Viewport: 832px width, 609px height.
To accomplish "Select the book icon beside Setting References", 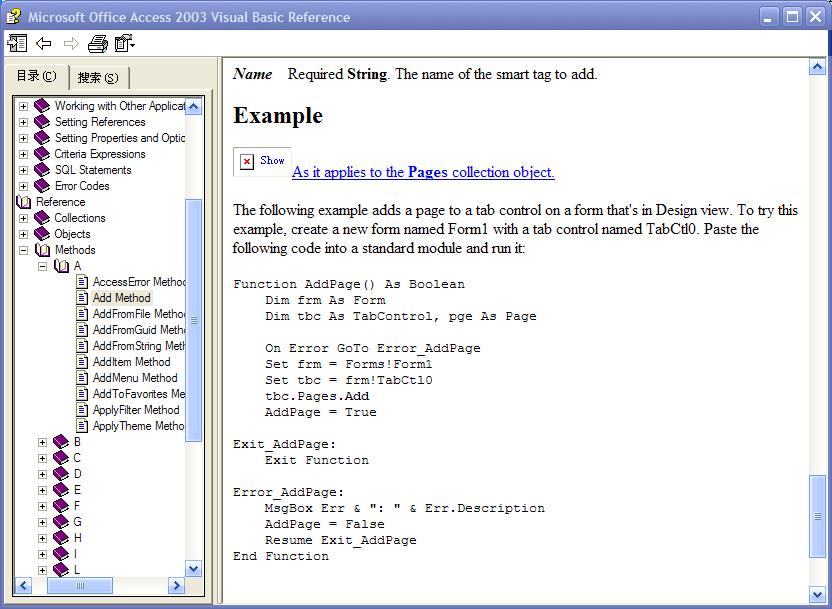I will pos(42,122).
